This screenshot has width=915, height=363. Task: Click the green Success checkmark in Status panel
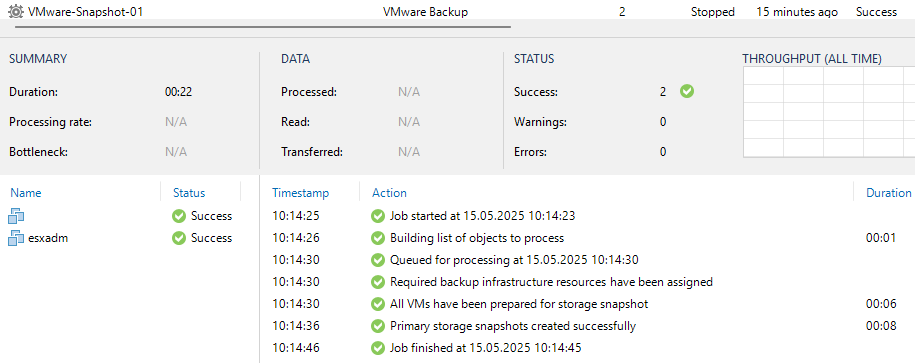click(687, 92)
